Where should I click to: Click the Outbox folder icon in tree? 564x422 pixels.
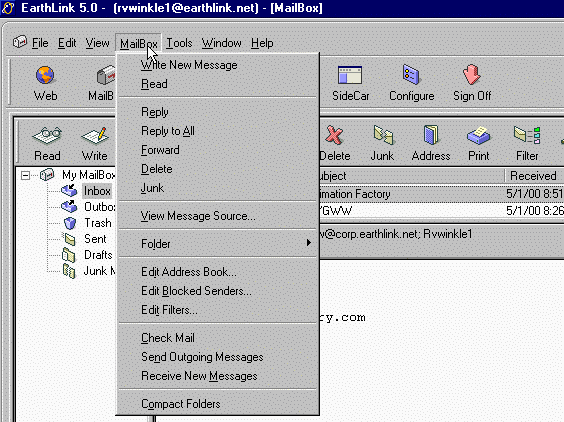[x=69, y=207]
